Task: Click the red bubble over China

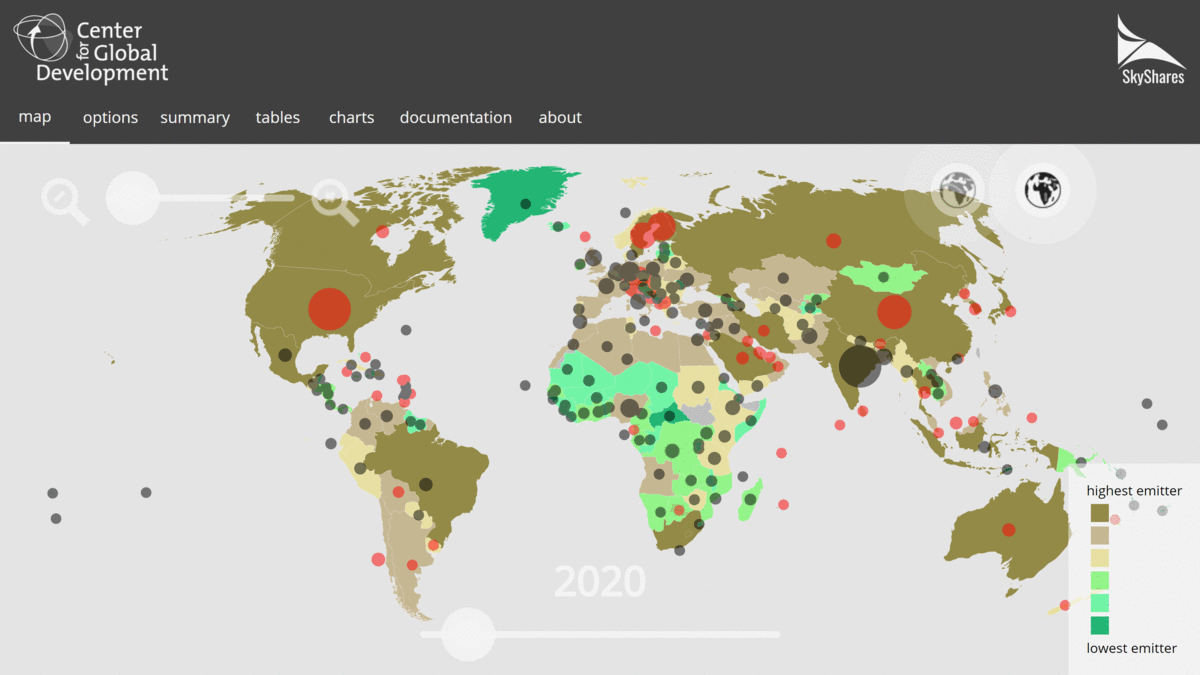Action: 895,312
